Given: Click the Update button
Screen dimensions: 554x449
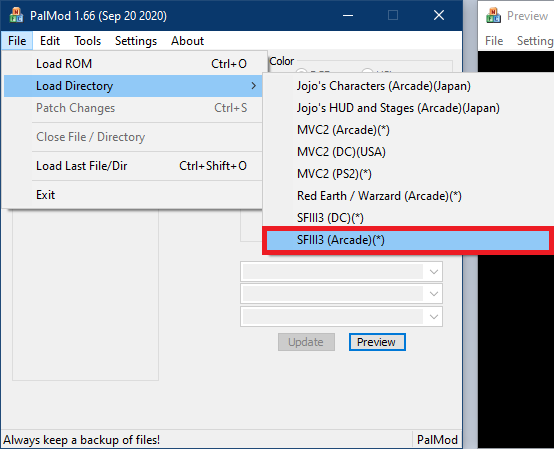Looking at the screenshot, I should [x=306, y=342].
